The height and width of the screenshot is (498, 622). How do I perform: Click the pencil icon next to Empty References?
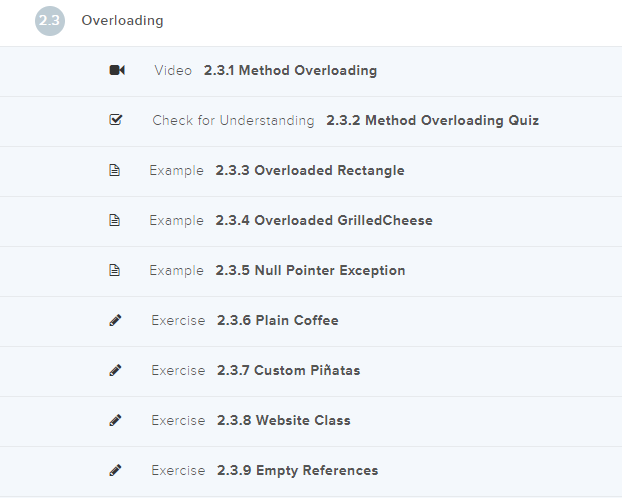pyautogui.click(x=115, y=470)
